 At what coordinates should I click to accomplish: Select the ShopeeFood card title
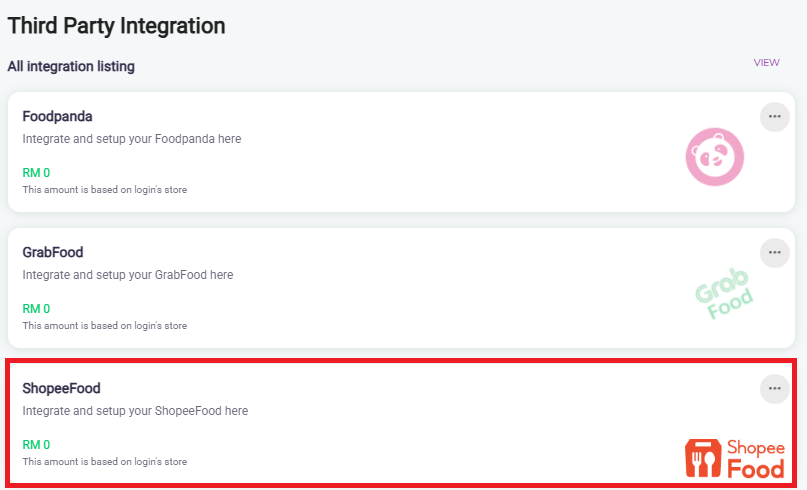[61, 389]
